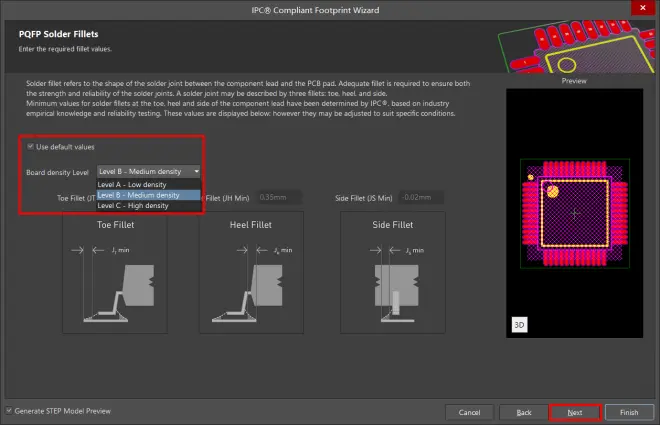
Task: Click Next to continue the wizard
Action: (575, 413)
